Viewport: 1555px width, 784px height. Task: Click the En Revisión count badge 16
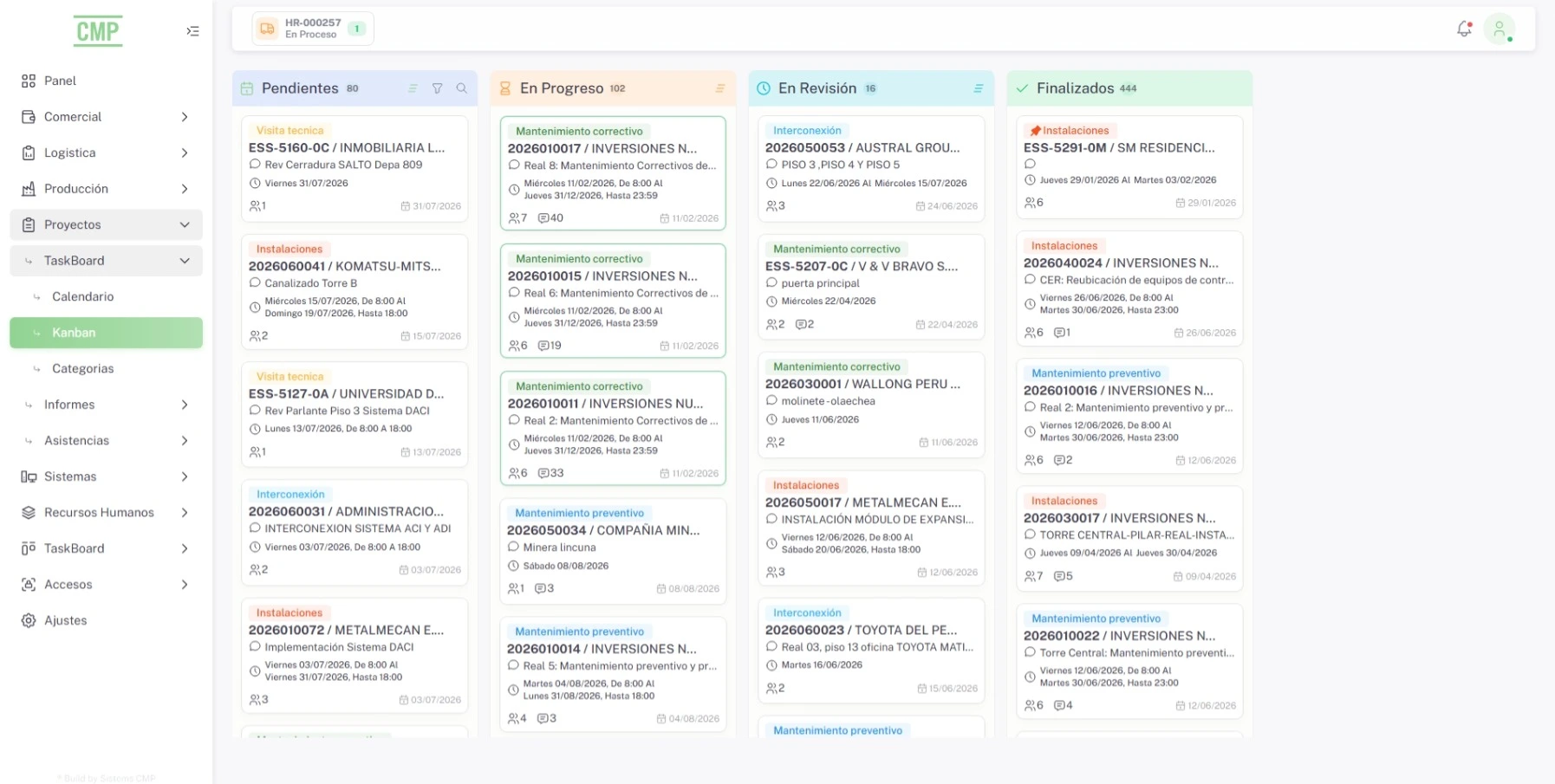tap(870, 88)
